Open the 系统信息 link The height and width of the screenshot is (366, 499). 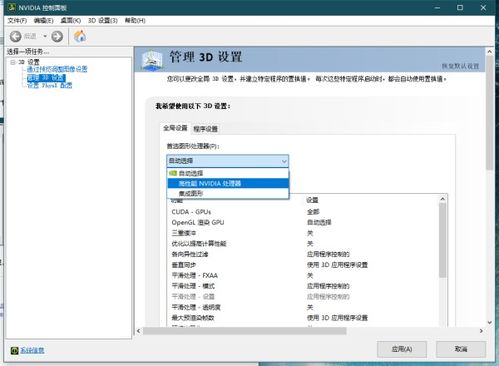(x=32, y=350)
